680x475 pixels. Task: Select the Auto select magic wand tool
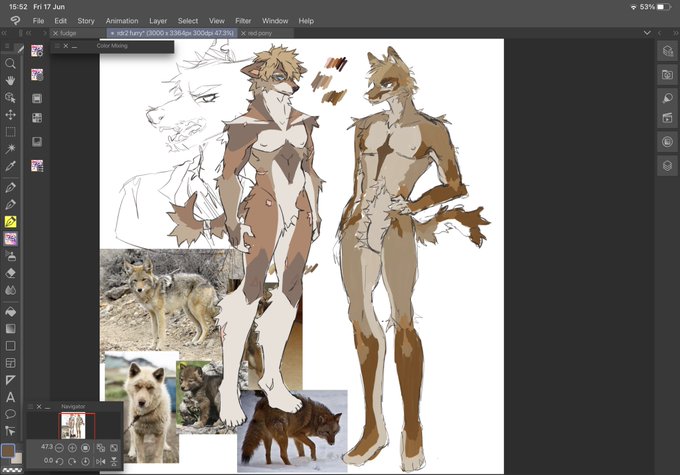(x=10, y=149)
